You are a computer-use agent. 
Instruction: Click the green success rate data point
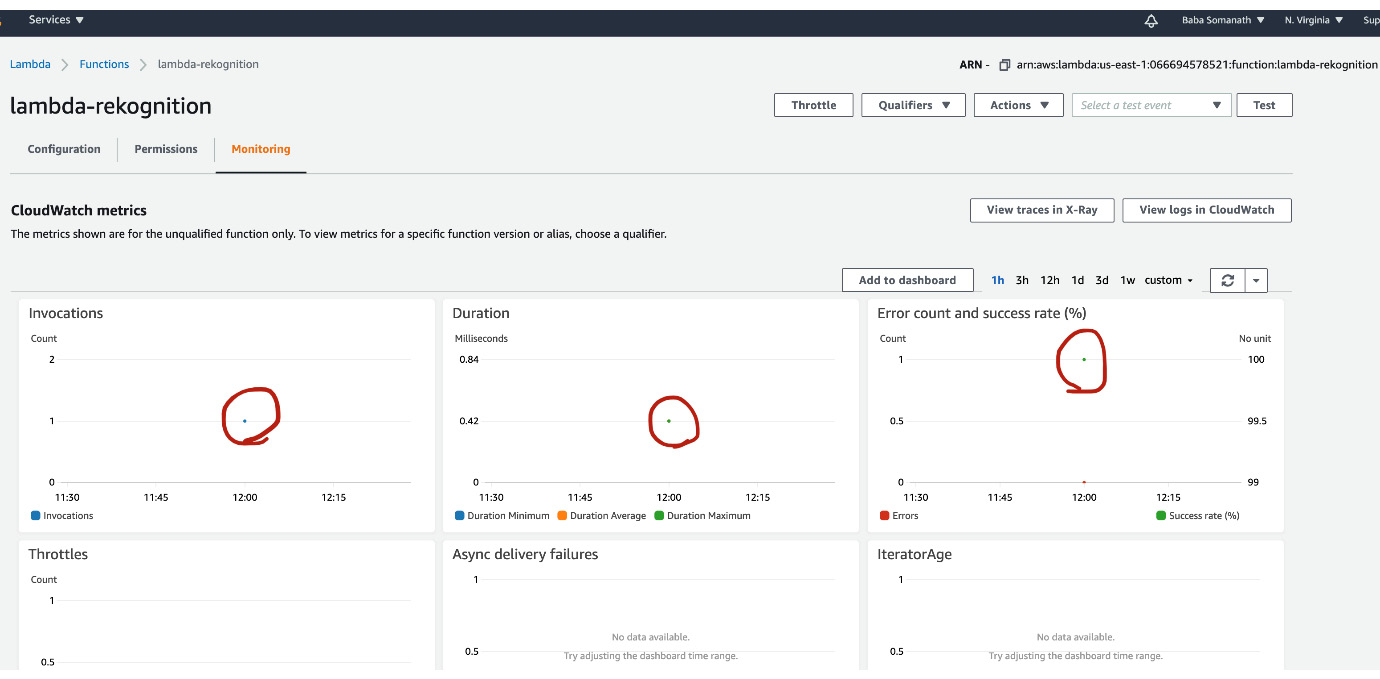pos(1084,359)
